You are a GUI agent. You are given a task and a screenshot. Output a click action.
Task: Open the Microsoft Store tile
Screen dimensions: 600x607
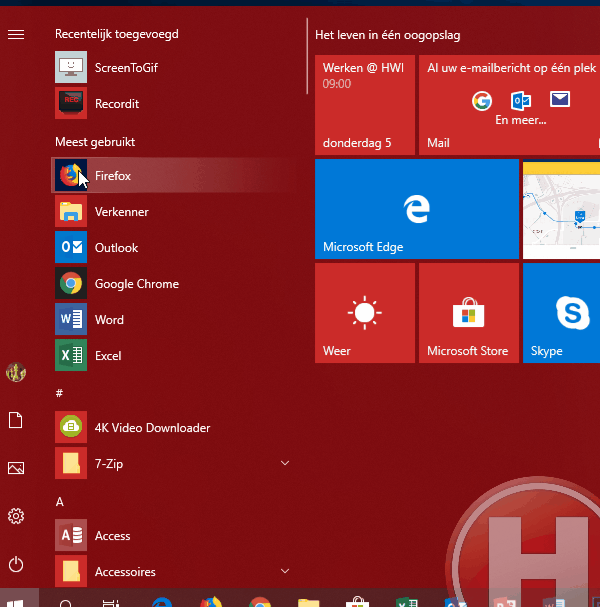pos(469,313)
